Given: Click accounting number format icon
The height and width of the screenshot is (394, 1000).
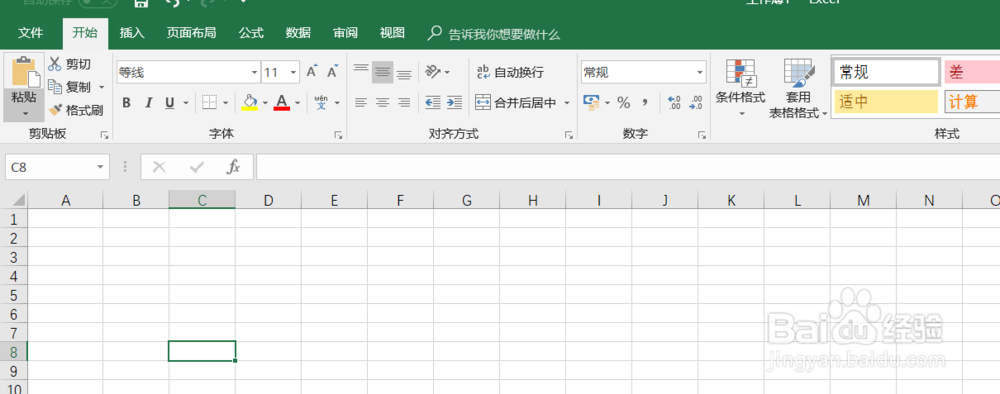Looking at the screenshot, I should pyautogui.click(x=591, y=103).
